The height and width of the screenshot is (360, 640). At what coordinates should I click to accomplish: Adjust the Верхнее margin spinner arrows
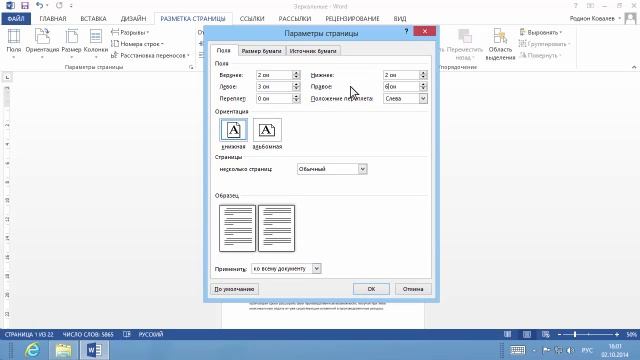pos(296,75)
